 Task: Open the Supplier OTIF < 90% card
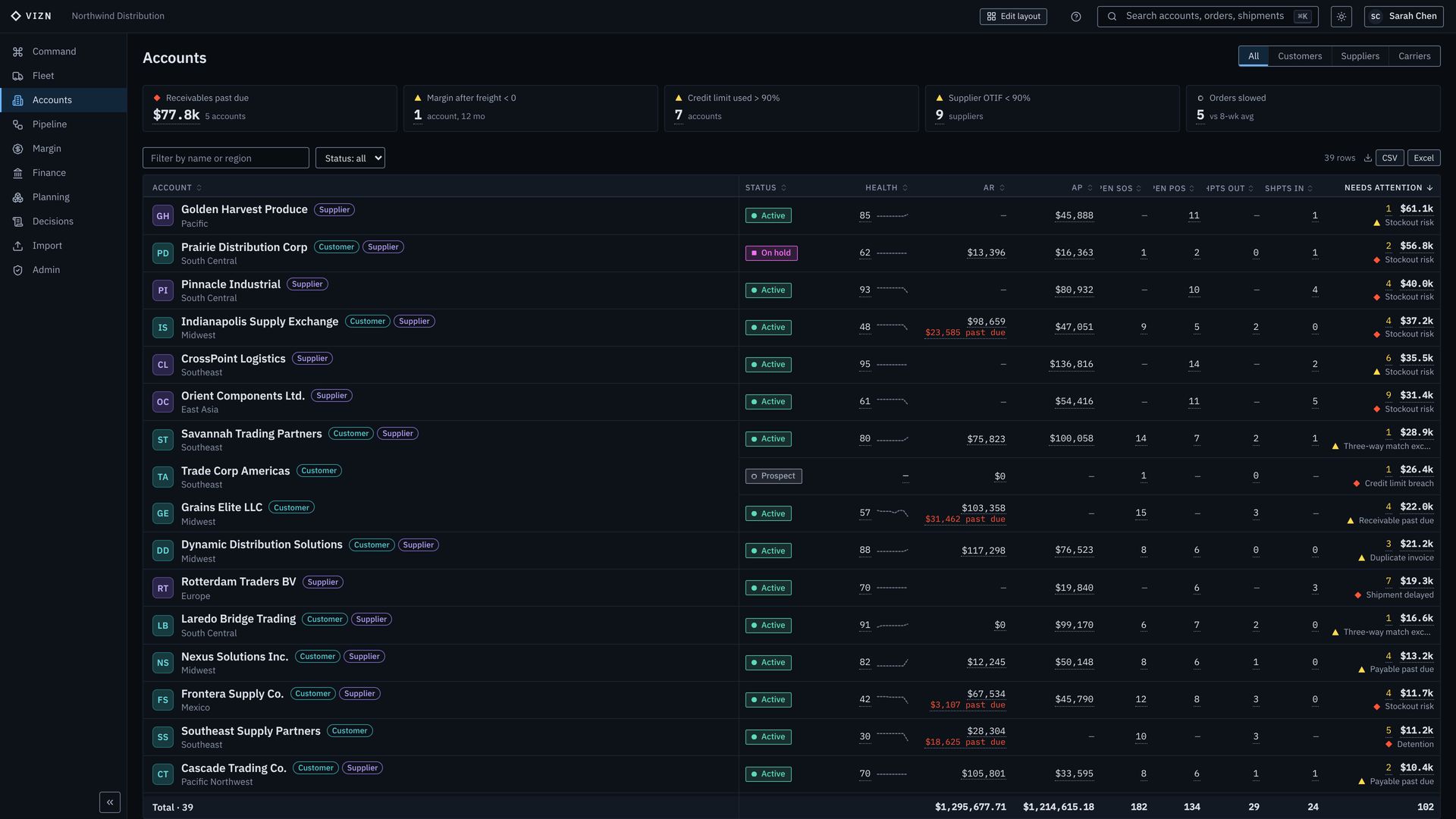1052,108
